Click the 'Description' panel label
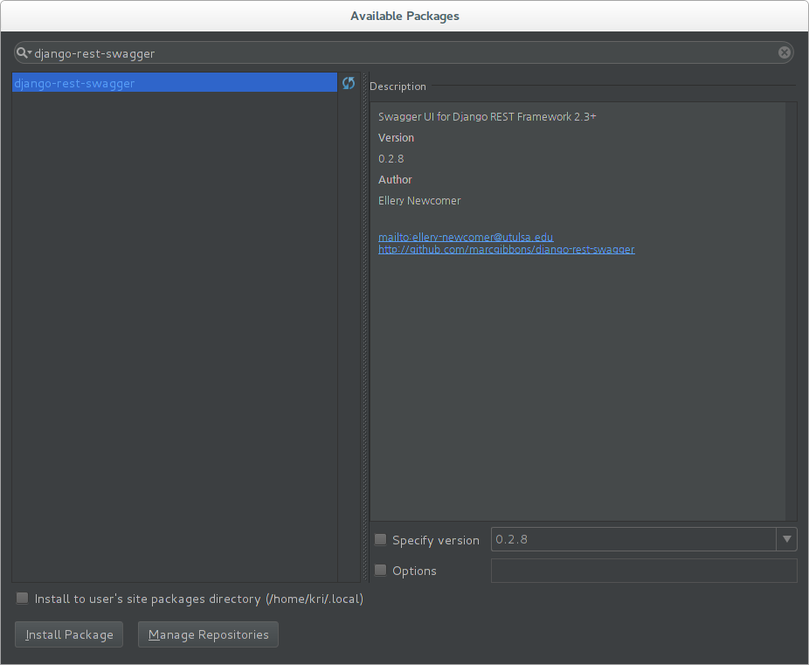Viewport: 809px width, 665px height. click(398, 86)
